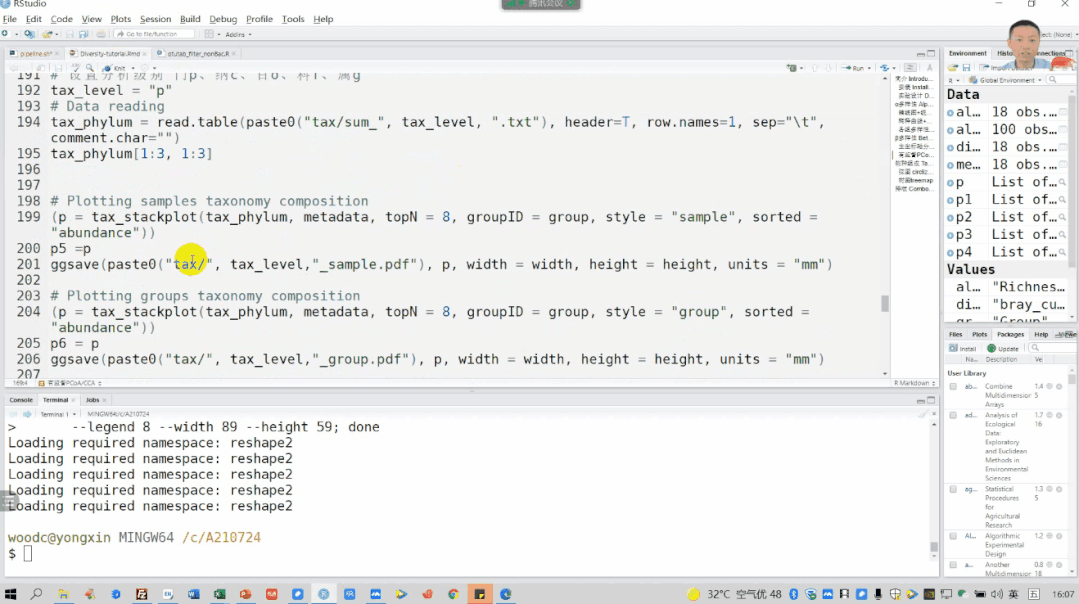The height and width of the screenshot is (604, 1079).
Task: Expand the Global Environment dropdown
Action: tap(1005, 80)
